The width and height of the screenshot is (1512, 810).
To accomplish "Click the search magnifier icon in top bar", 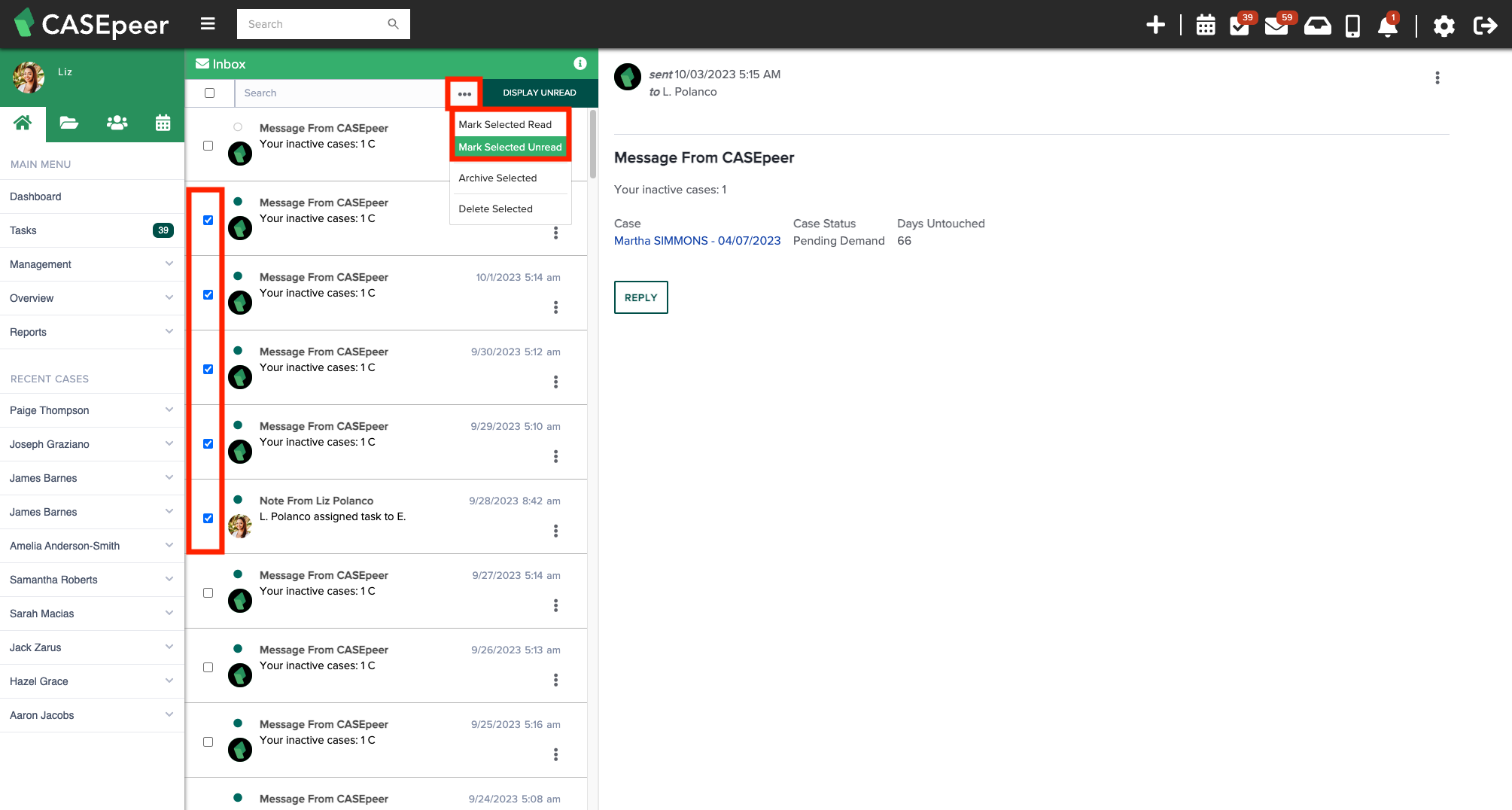I will [x=393, y=24].
